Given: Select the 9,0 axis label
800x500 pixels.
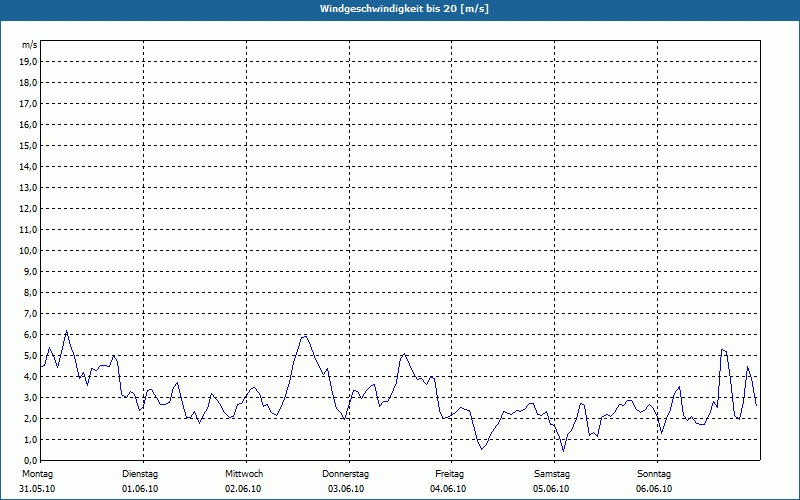Looking at the screenshot, I should 31,271.
